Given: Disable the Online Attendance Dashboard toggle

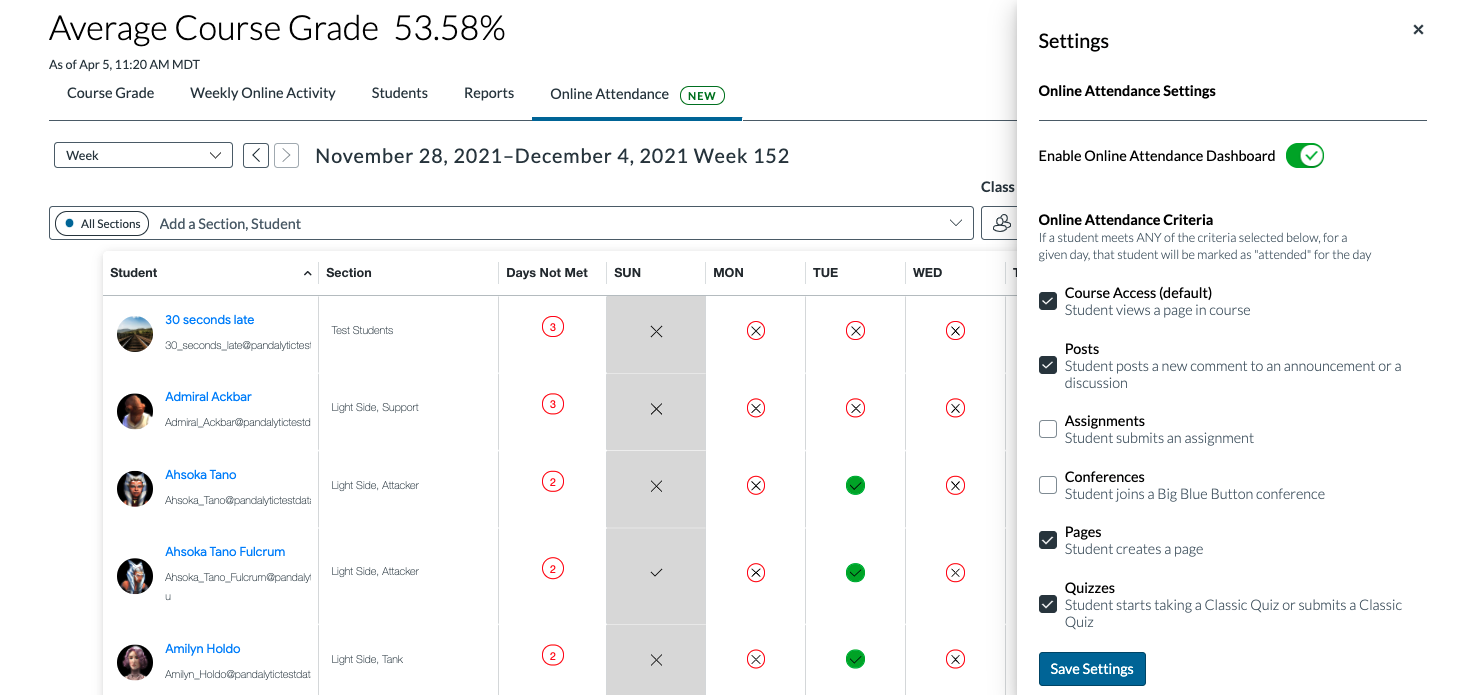Looking at the screenshot, I should (x=1304, y=156).
